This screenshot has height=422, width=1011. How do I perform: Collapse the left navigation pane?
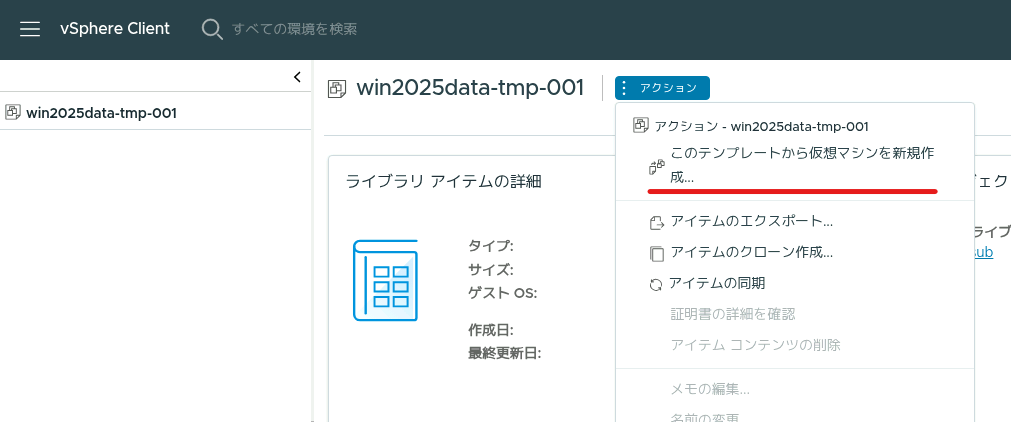(297, 77)
